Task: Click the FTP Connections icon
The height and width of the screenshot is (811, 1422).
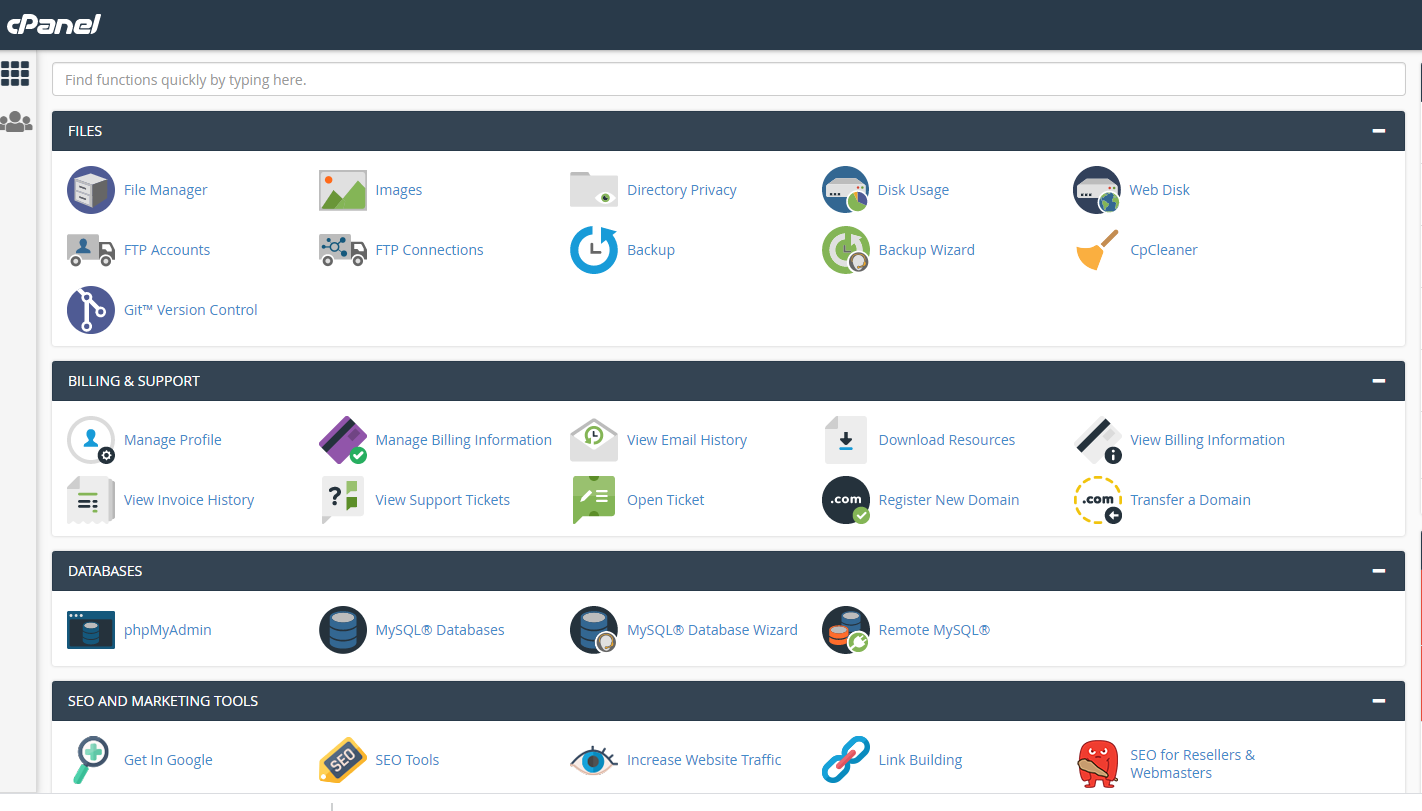Action: (x=343, y=250)
